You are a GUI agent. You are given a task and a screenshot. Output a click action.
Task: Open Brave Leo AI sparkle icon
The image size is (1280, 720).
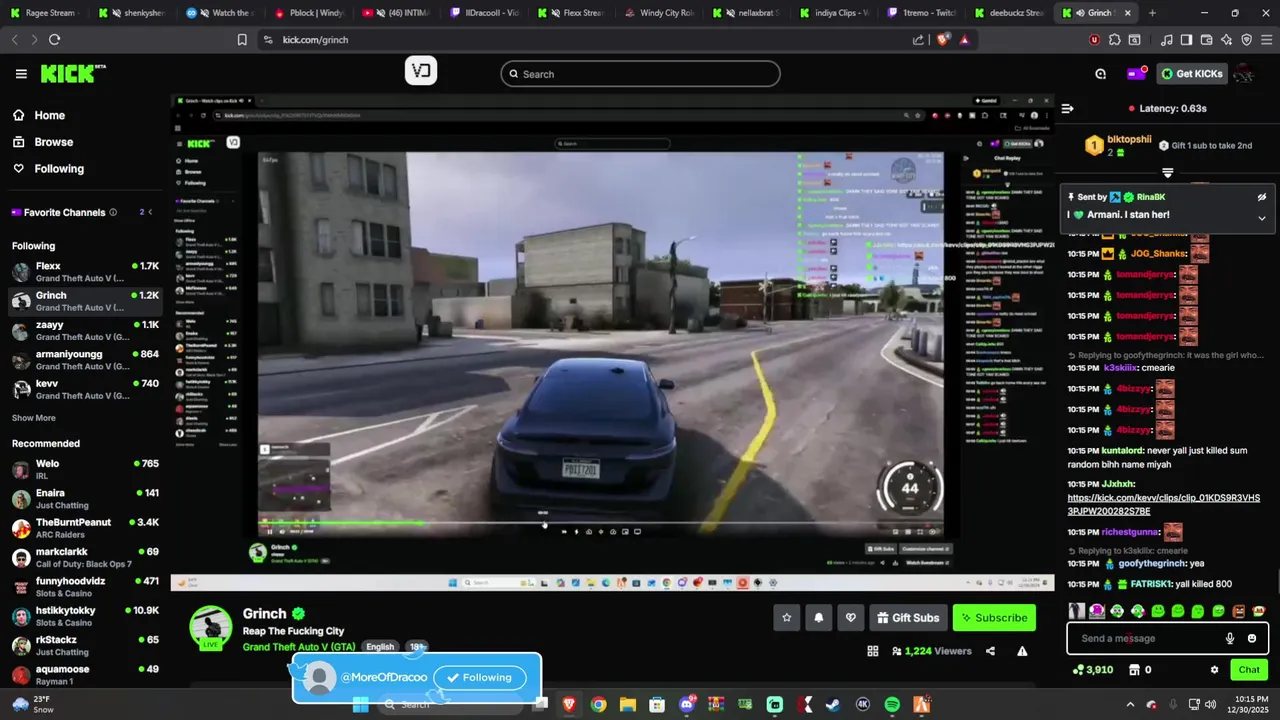(1227, 39)
